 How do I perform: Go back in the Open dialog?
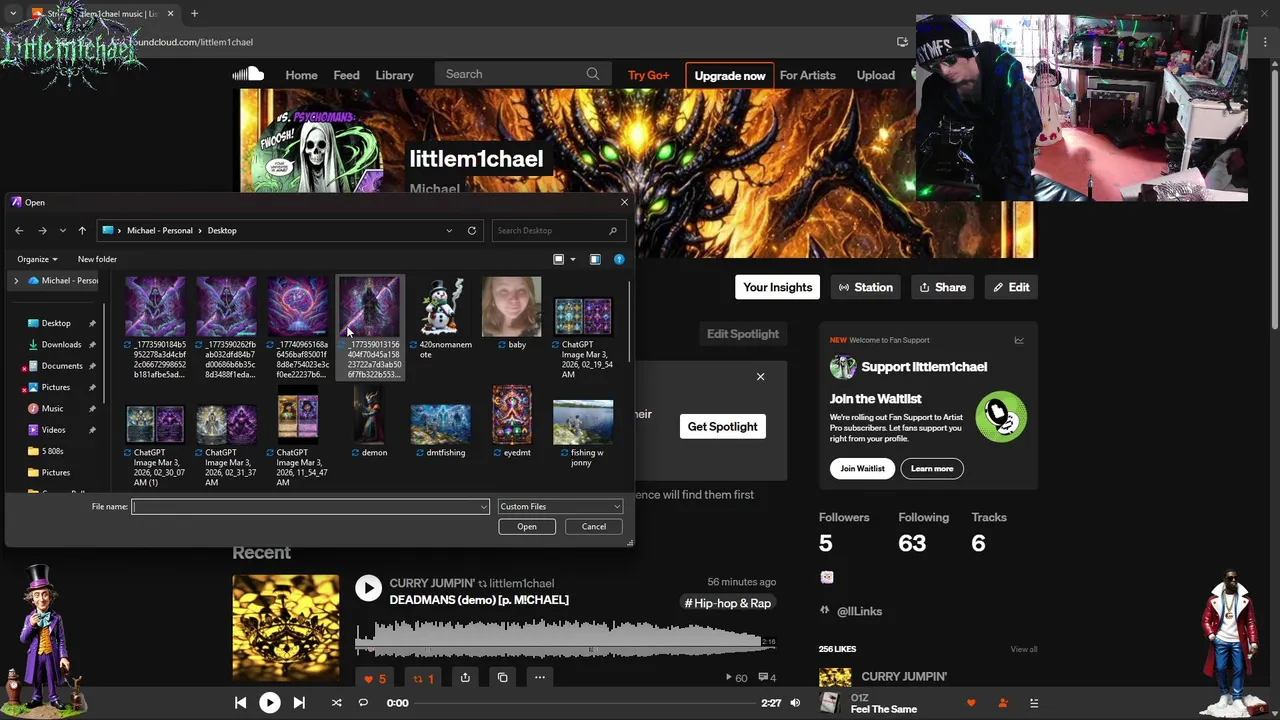coord(19,231)
